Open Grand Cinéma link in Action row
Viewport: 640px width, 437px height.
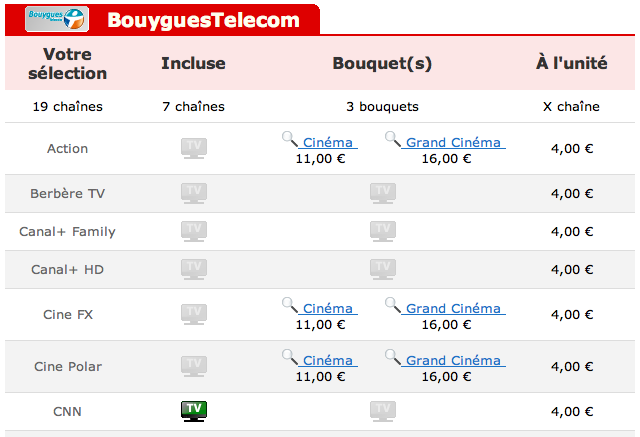[453, 142]
